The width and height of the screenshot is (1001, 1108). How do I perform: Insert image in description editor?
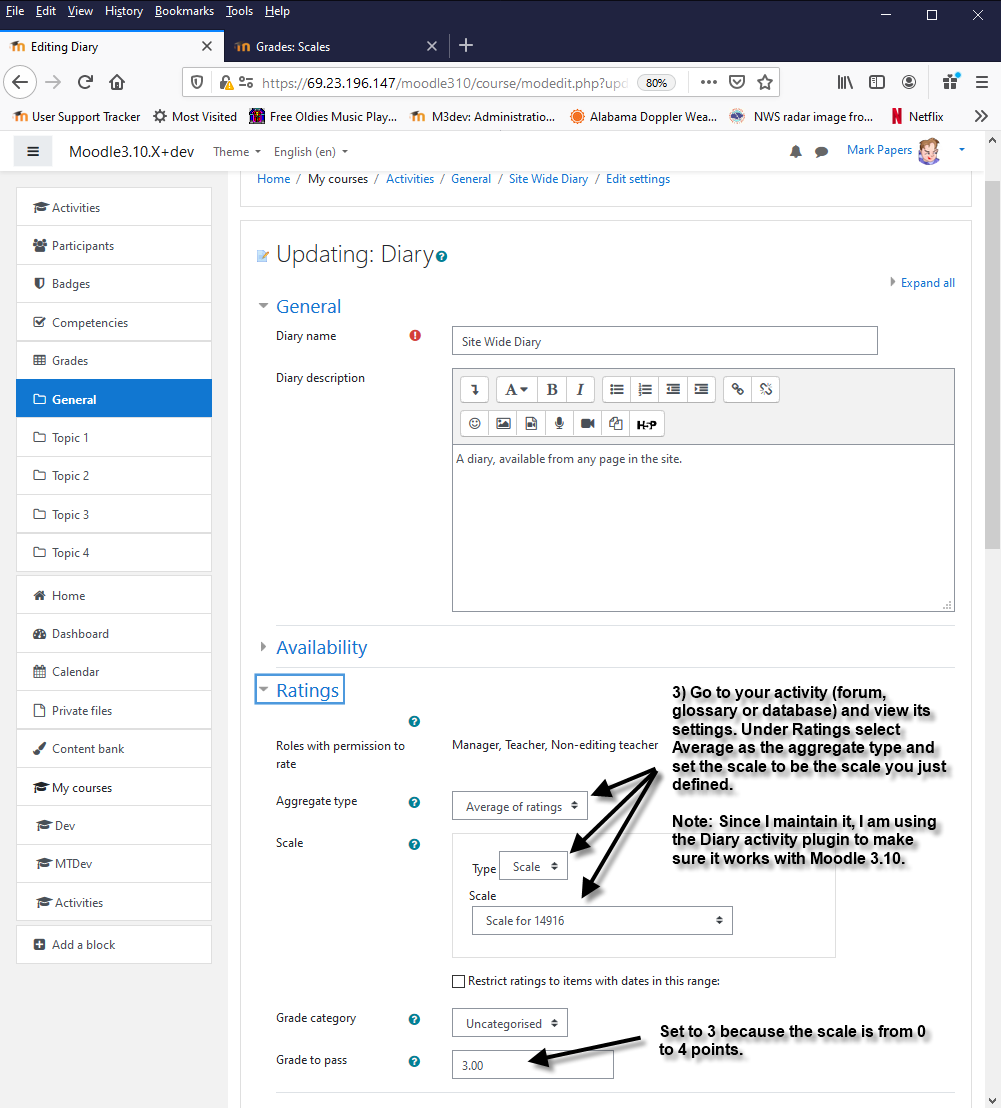(503, 424)
